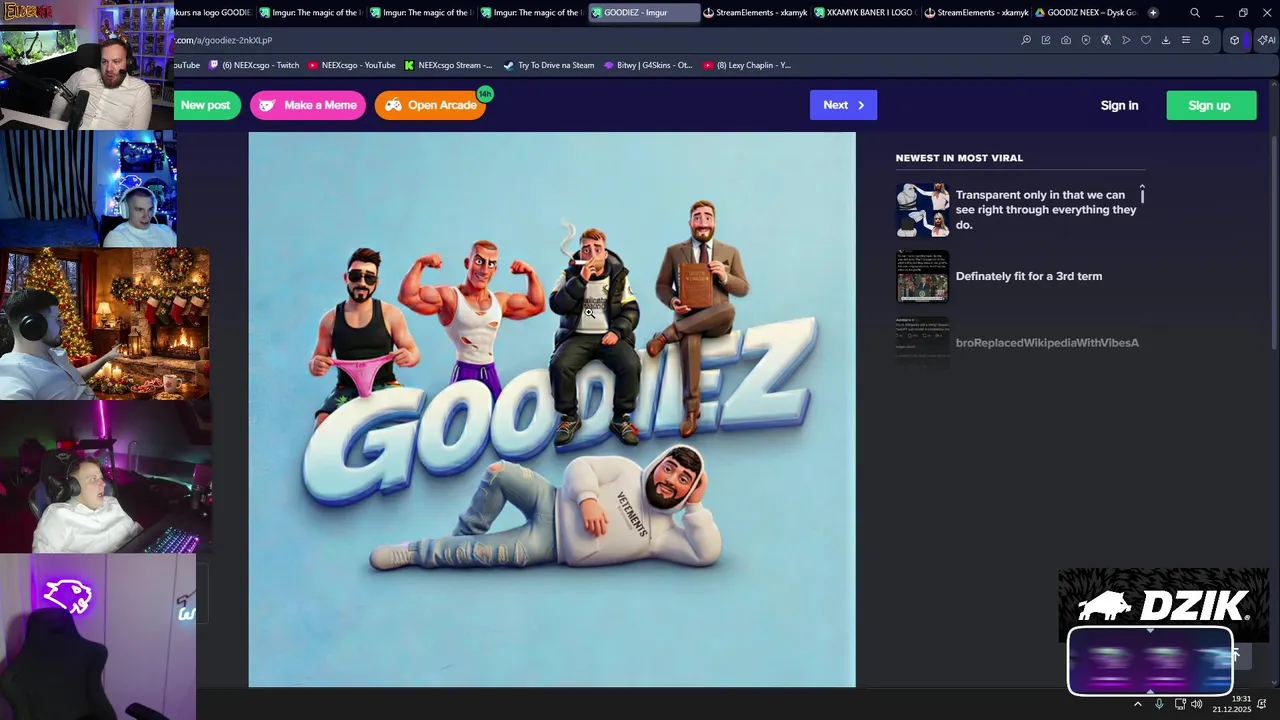Open the easy setup menu icon
1280x720 pixels.
[1186, 40]
